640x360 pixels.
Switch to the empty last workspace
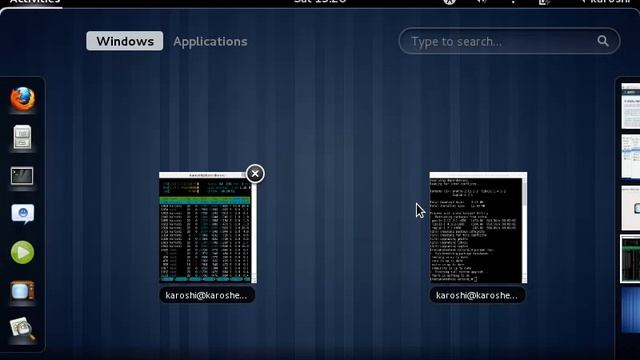631,310
